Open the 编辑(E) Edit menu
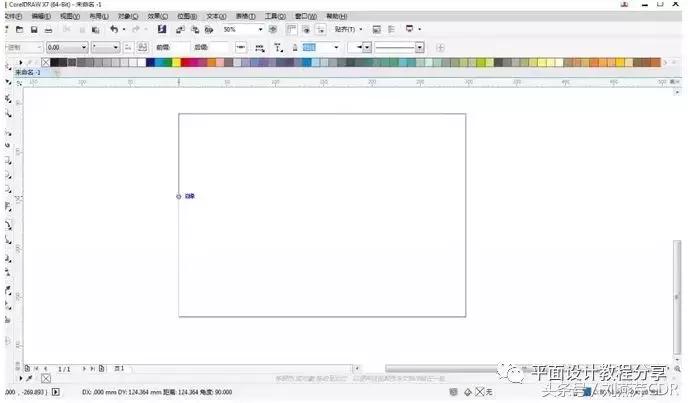This screenshot has height=403, width=688. coord(41,16)
